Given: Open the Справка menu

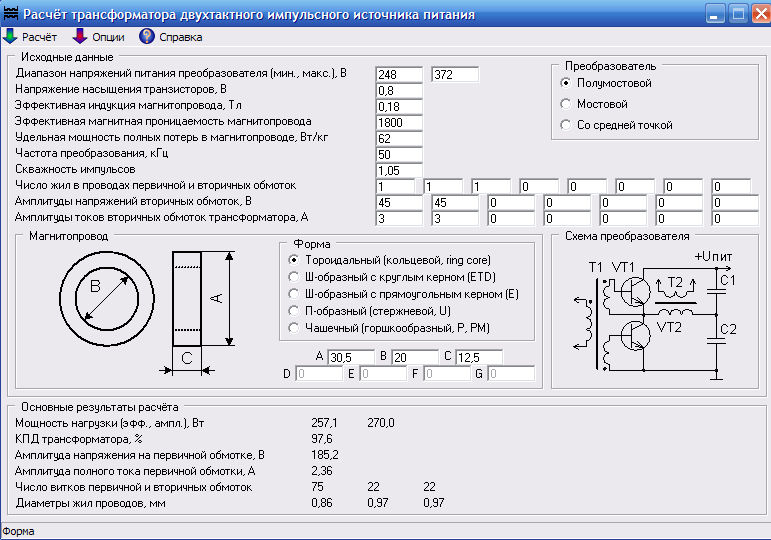Looking at the screenshot, I should coord(180,37).
